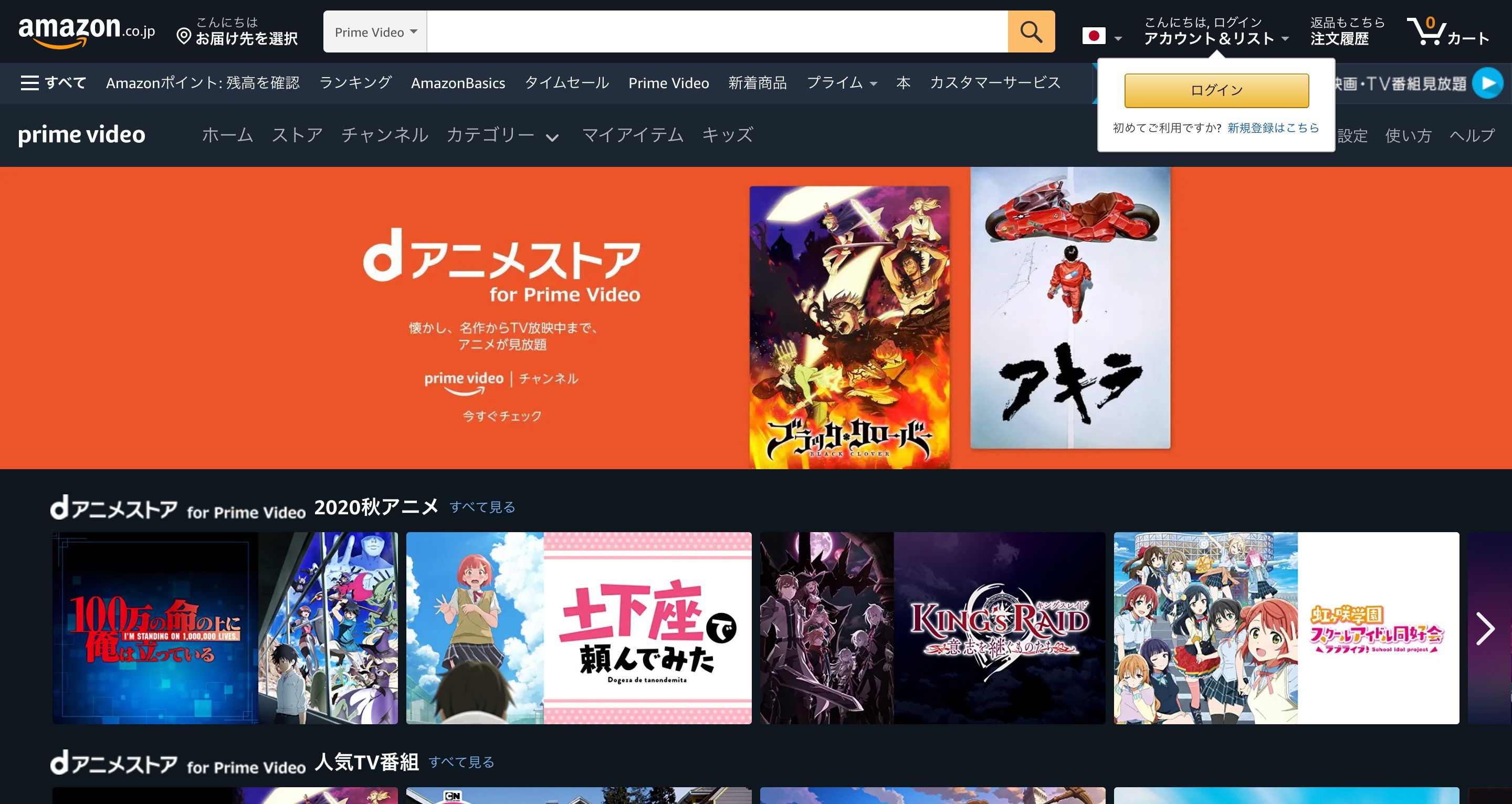This screenshot has width=1512, height=804.
Task: Open 虹ヶ咲学園スクールアイドル同好会 thumbnail
Action: point(1286,628)
